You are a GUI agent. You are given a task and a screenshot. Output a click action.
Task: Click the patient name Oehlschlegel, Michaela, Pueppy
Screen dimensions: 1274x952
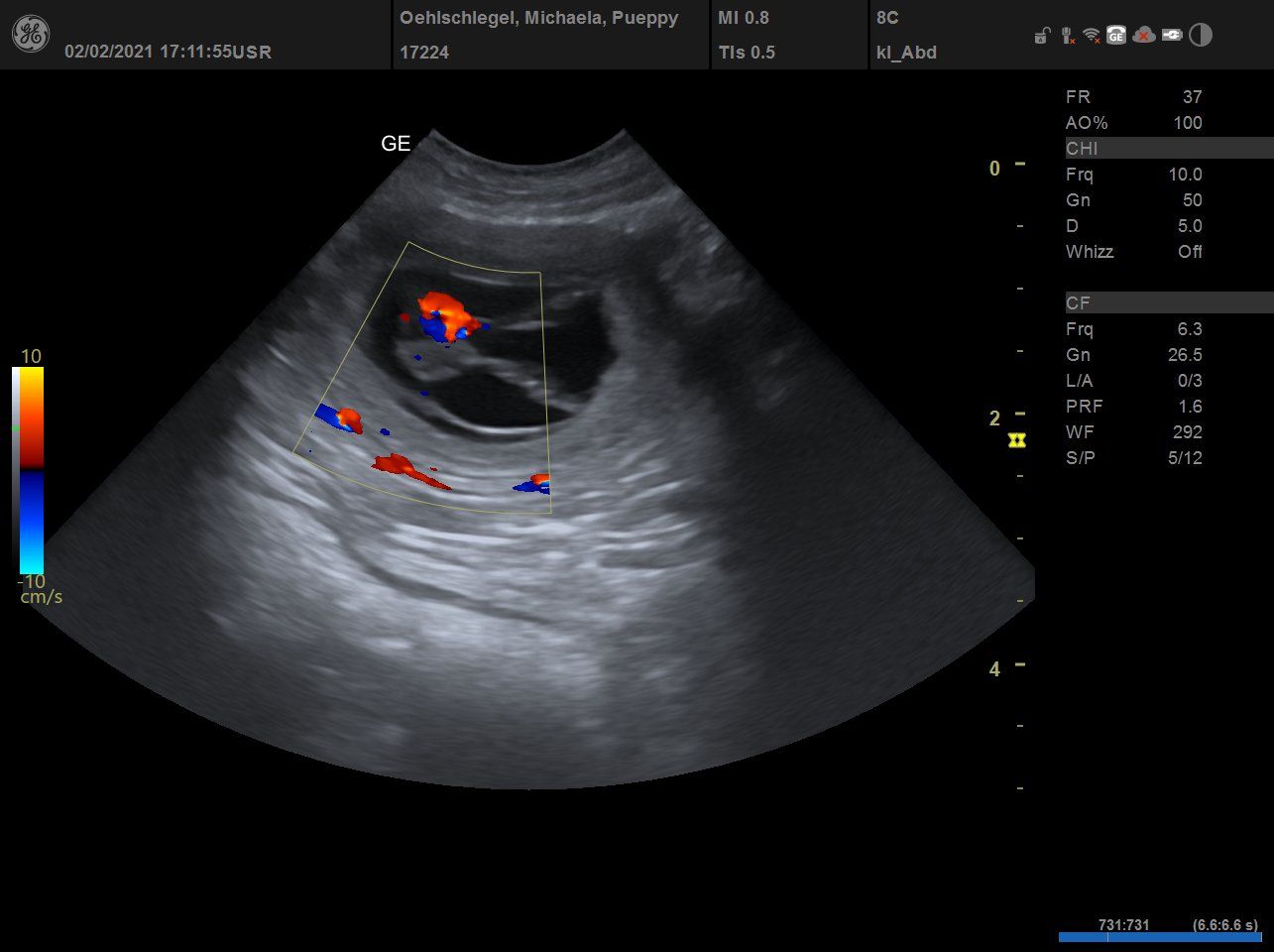coord(539,18)
